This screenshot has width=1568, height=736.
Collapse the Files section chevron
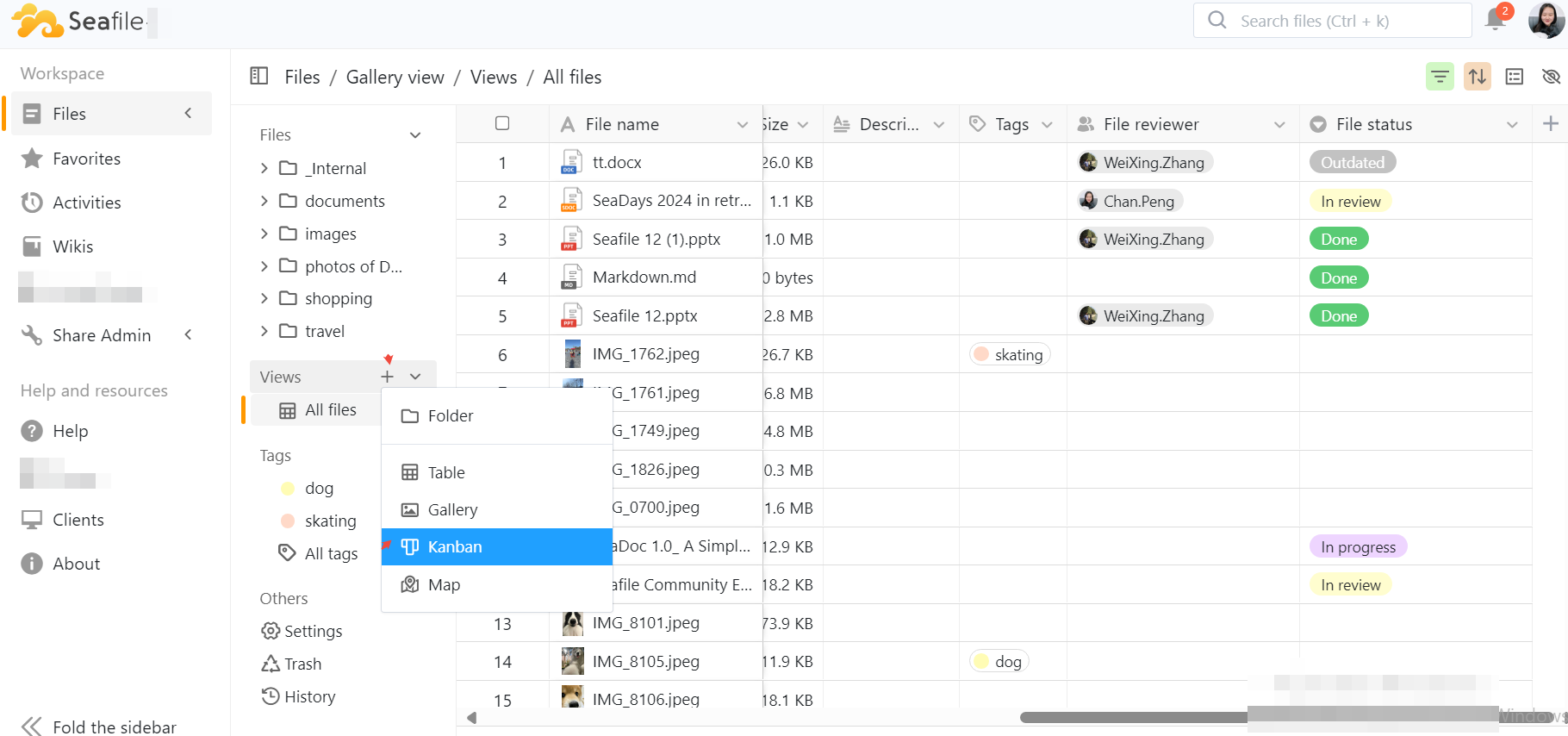click(415, 135)
